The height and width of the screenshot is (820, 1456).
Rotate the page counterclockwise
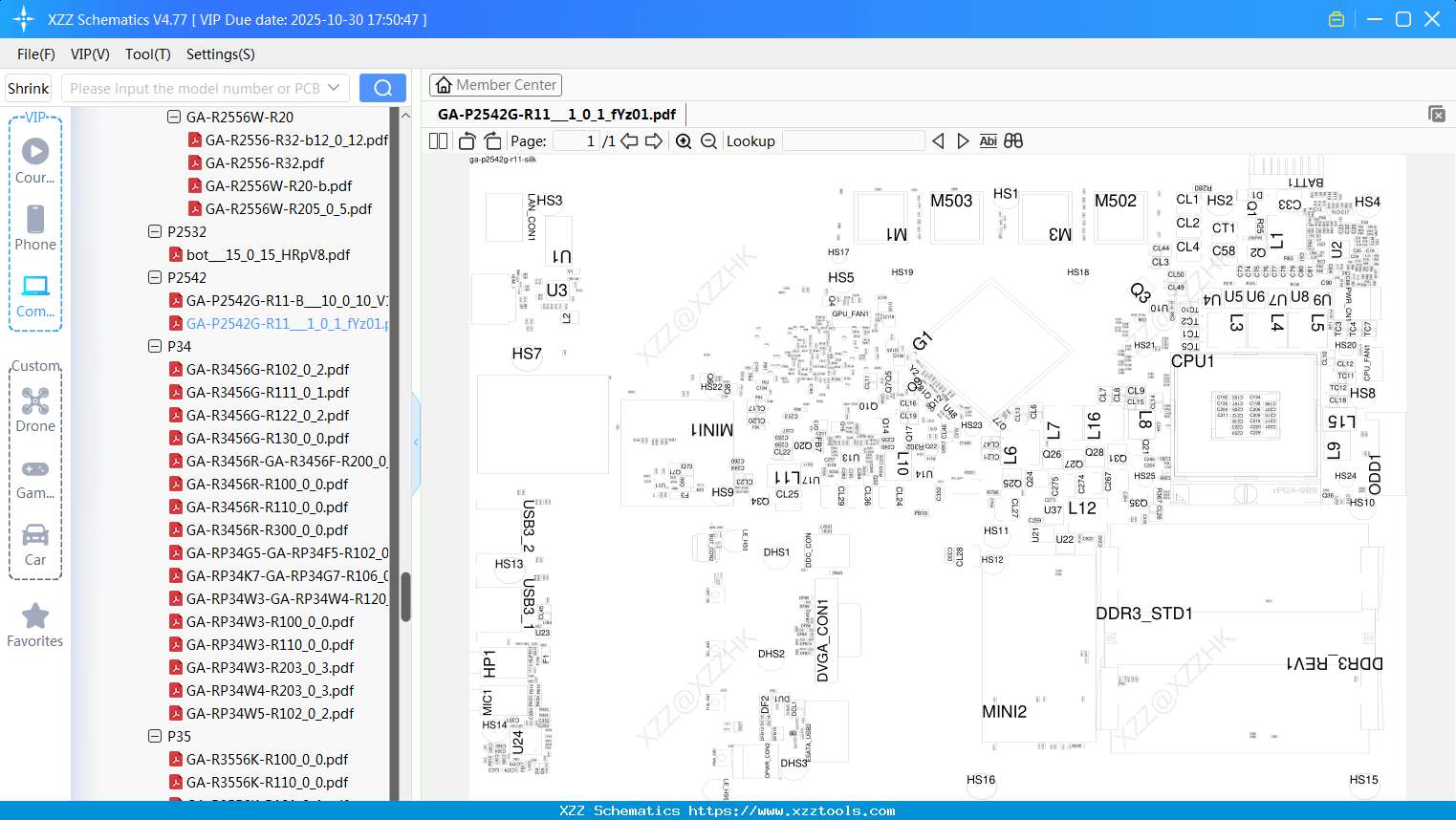[x=467, y=140]
